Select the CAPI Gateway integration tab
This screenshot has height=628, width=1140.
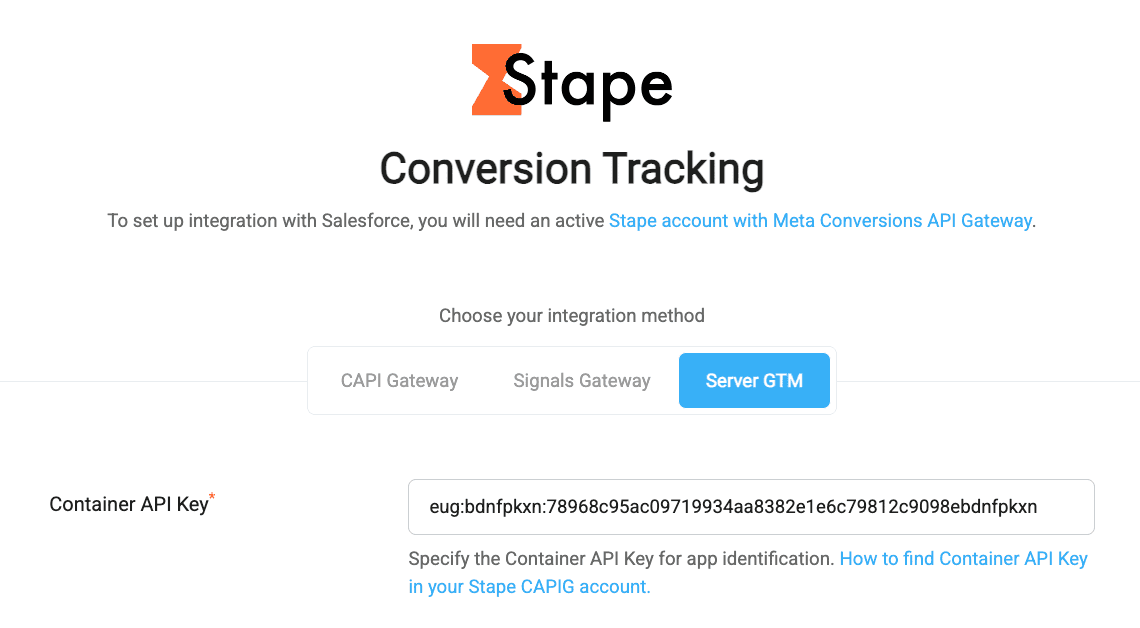(x=399, y=380)
